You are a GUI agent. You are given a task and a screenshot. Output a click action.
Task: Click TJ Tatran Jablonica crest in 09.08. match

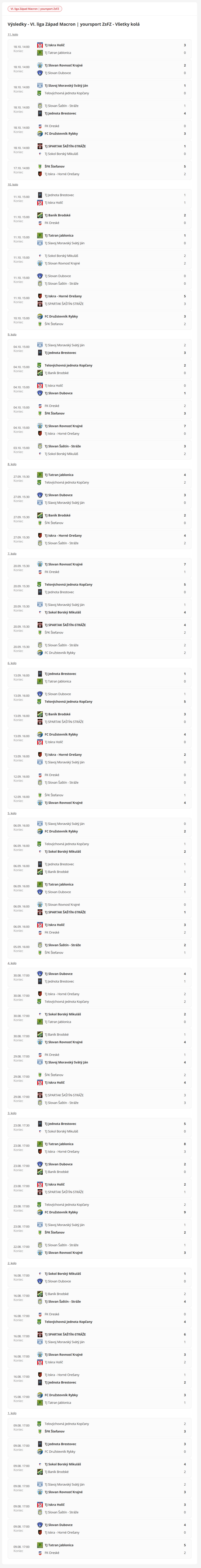(x=40, y=1545)
